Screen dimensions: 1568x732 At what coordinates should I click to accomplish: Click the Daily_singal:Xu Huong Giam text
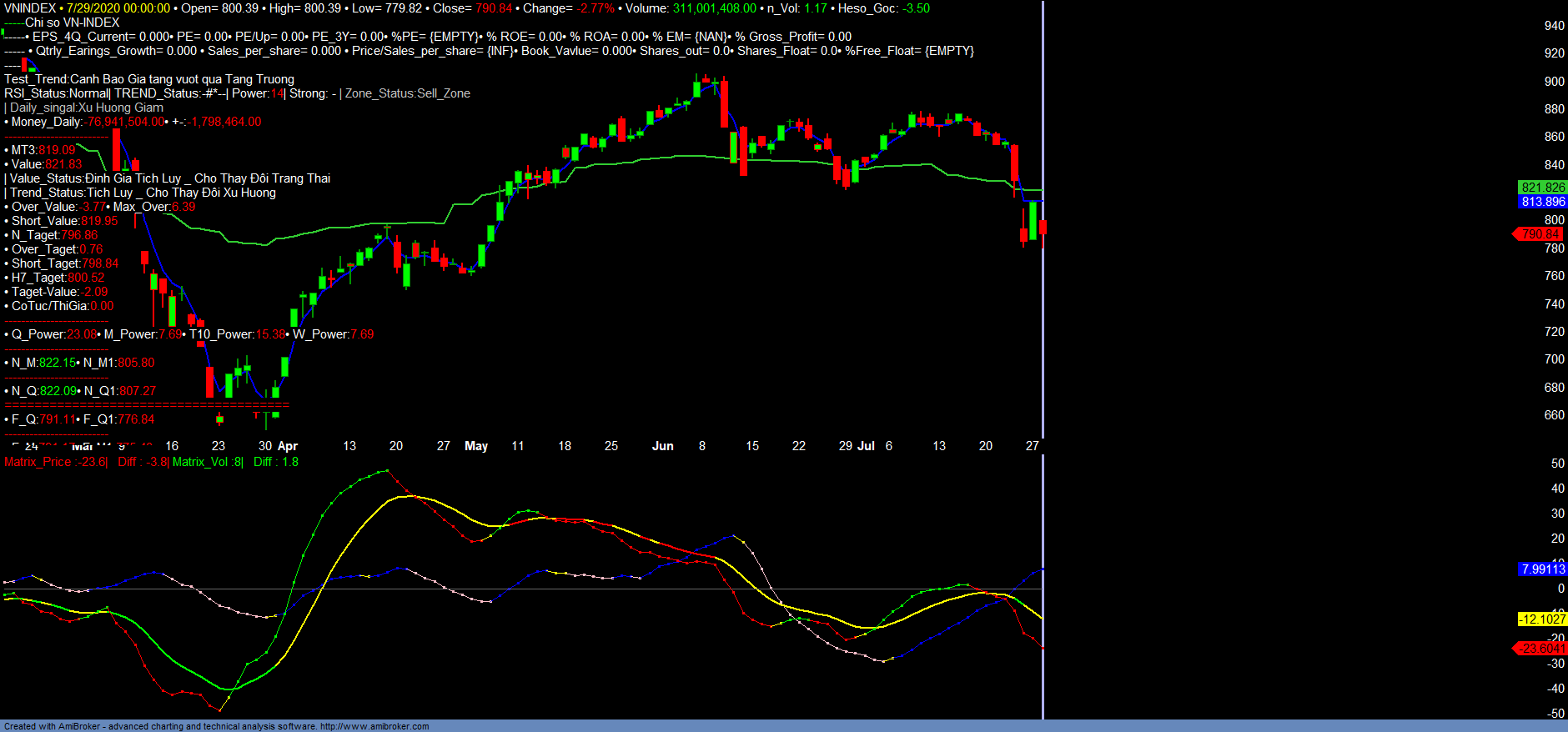[x=86, y=108]
